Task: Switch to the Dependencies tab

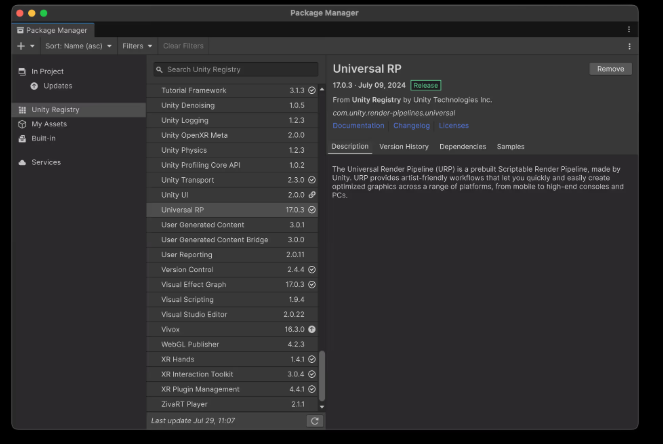Action: coord(463,146)
